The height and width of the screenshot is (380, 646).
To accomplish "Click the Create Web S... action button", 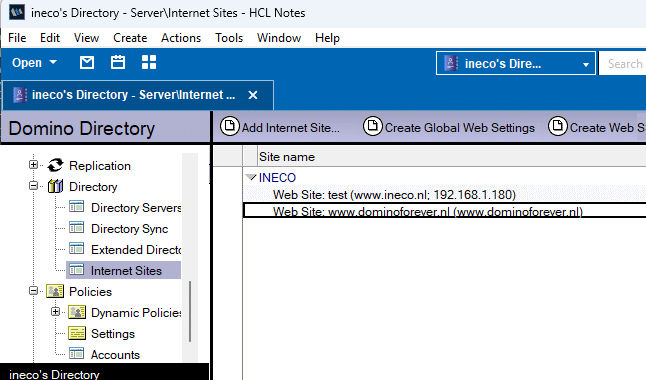I will click(x=597, y=127).
